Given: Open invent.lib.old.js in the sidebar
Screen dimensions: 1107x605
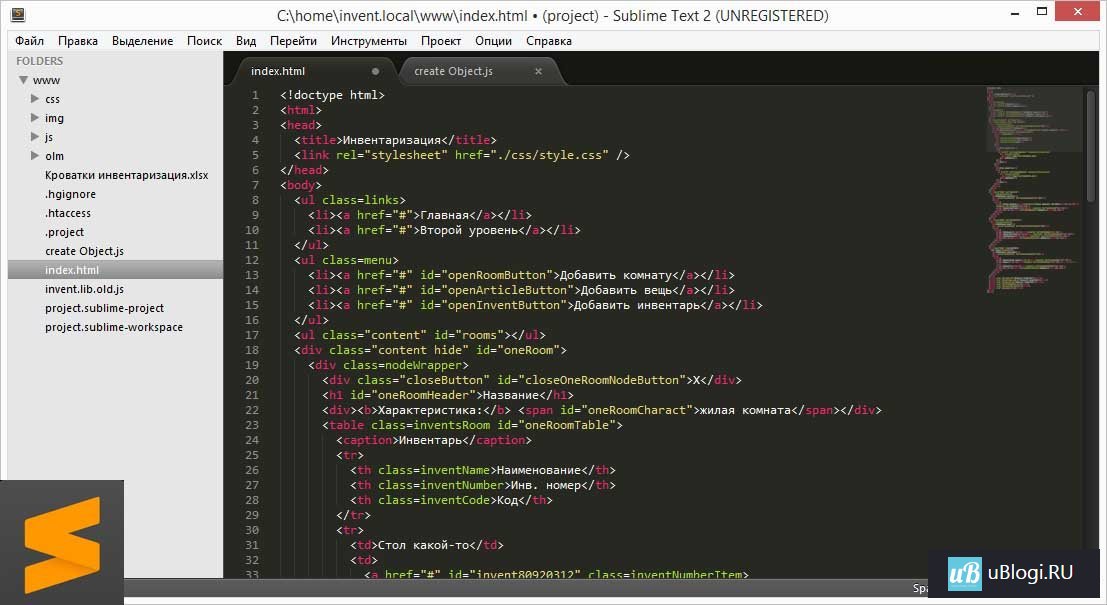Looking at the screenshot, I should click(x=84, y=289).
